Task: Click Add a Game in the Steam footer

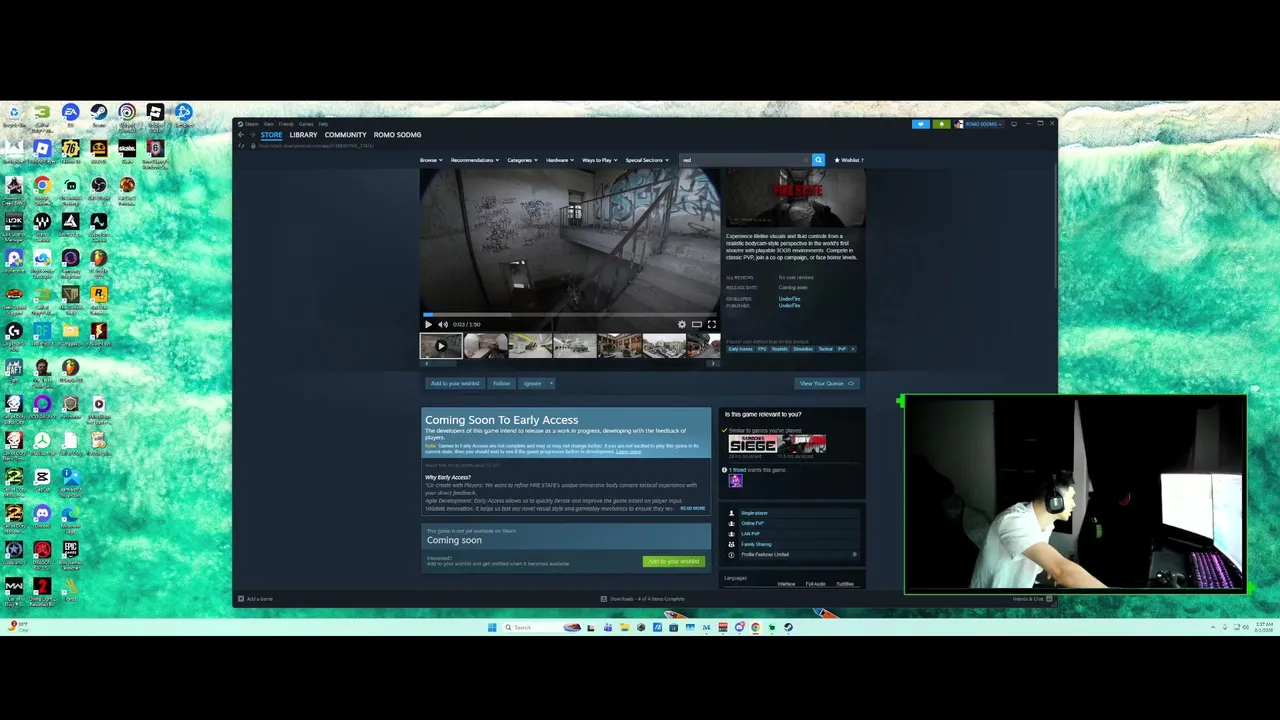Action: [x=256, y=599]
